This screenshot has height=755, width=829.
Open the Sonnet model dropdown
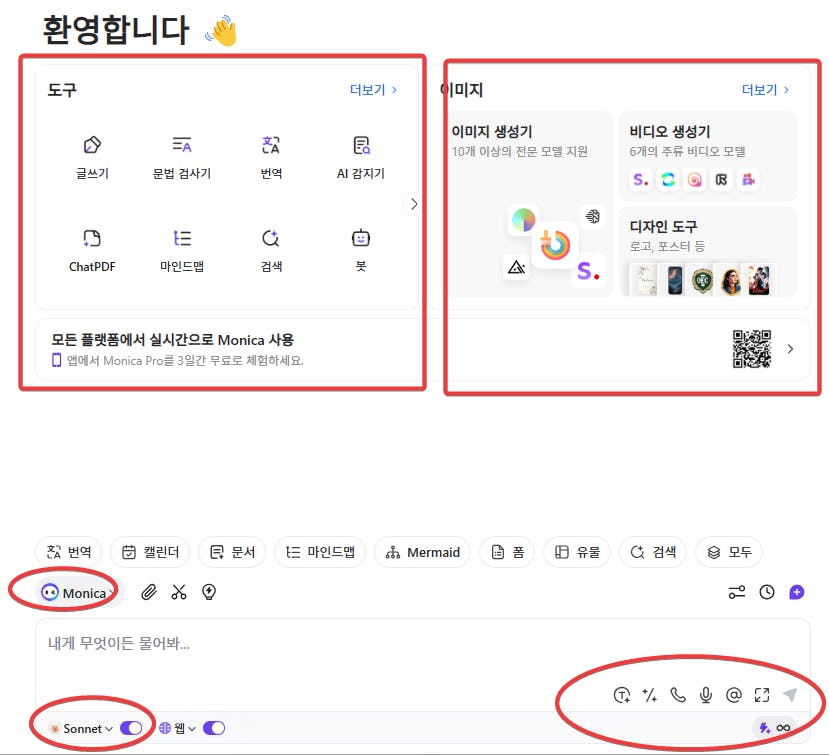pyautogui.click(x=81, y=729)
